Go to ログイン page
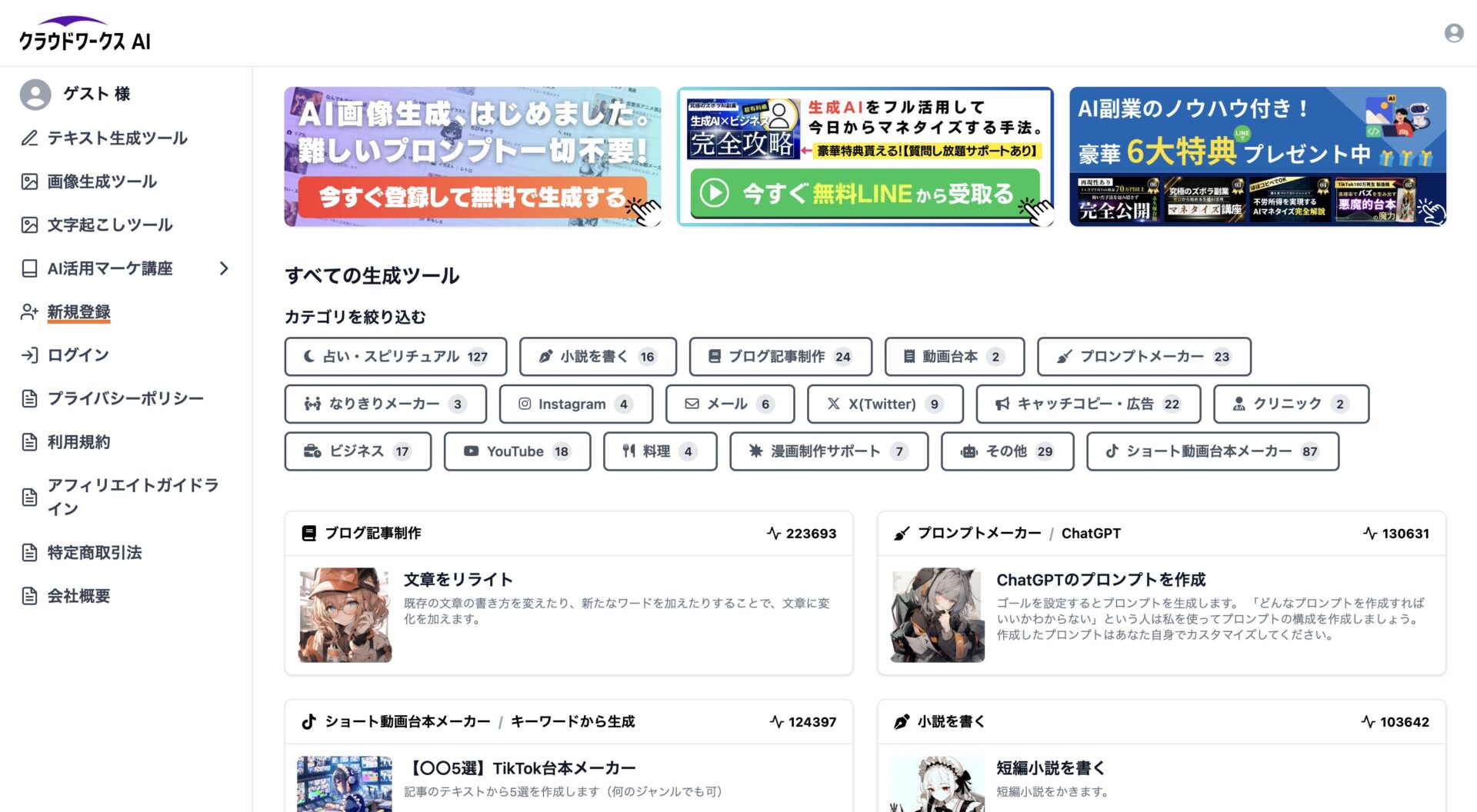The width and height of the screenshot is (1477, 812). 78,354
